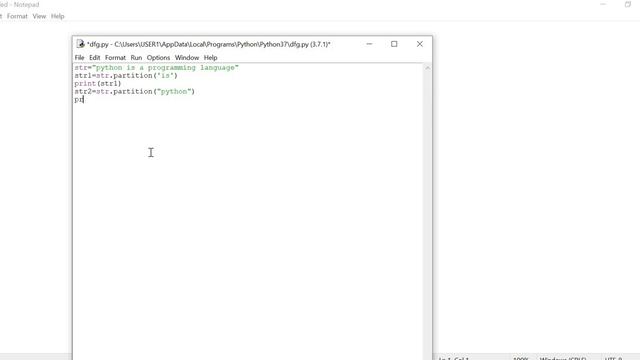The height and width of the screenshot is (360, 640).
Task: Click the line str1=str.partition("is")
Action: pyautogui.click(x=126, y=76)
